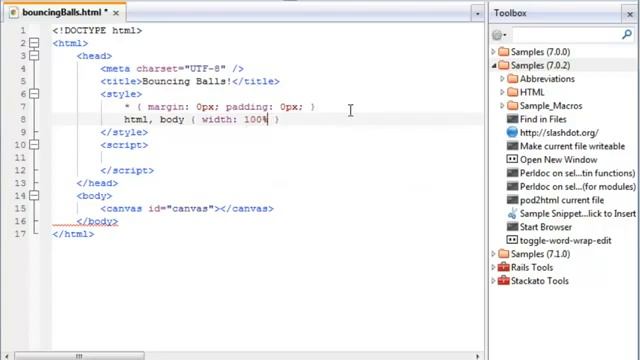Select the toggle-word-wrap-edit entry

click(x=565, y=240)
